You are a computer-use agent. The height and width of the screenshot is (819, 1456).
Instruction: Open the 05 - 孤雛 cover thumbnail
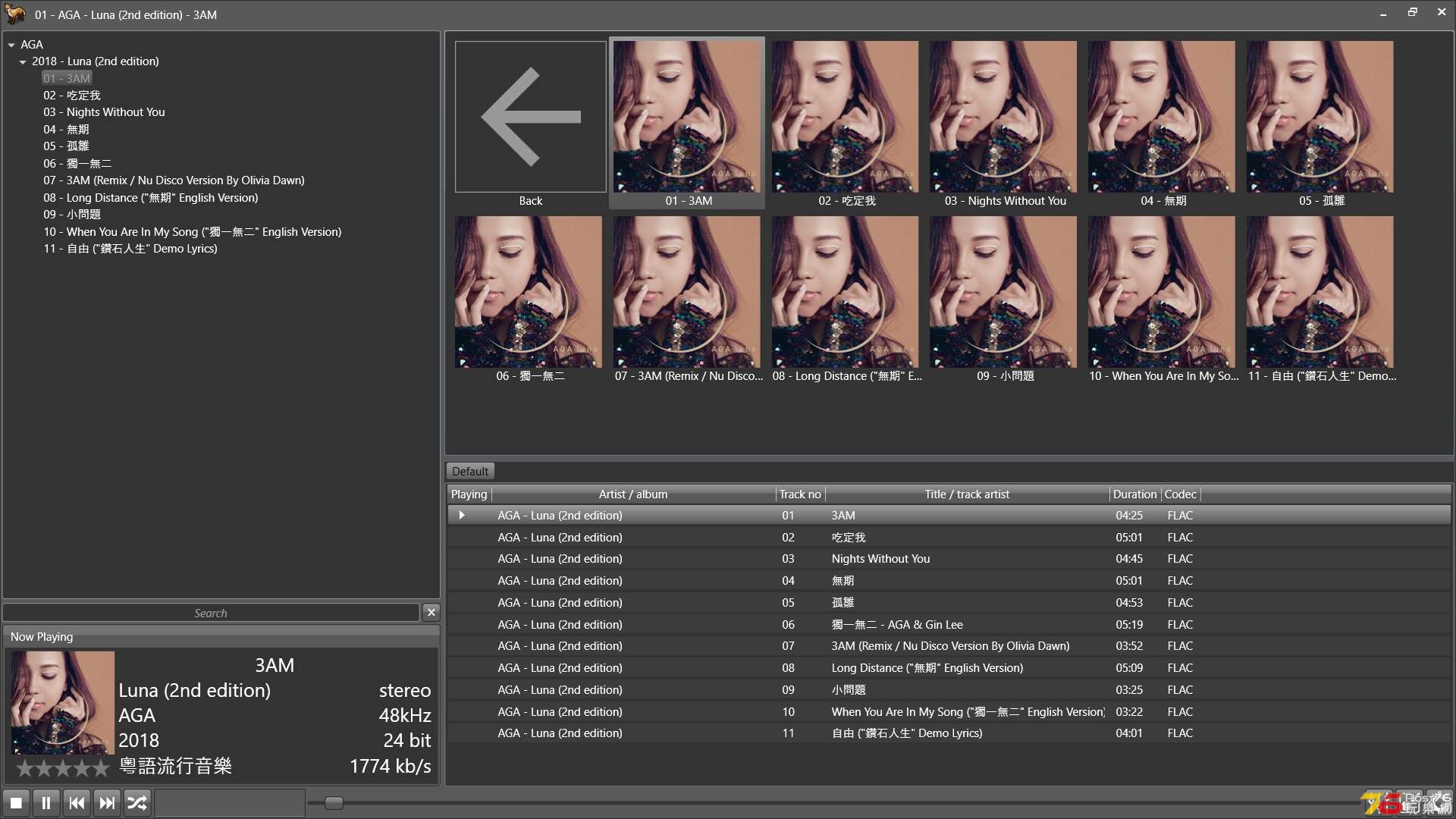(x=1320, y=117)
